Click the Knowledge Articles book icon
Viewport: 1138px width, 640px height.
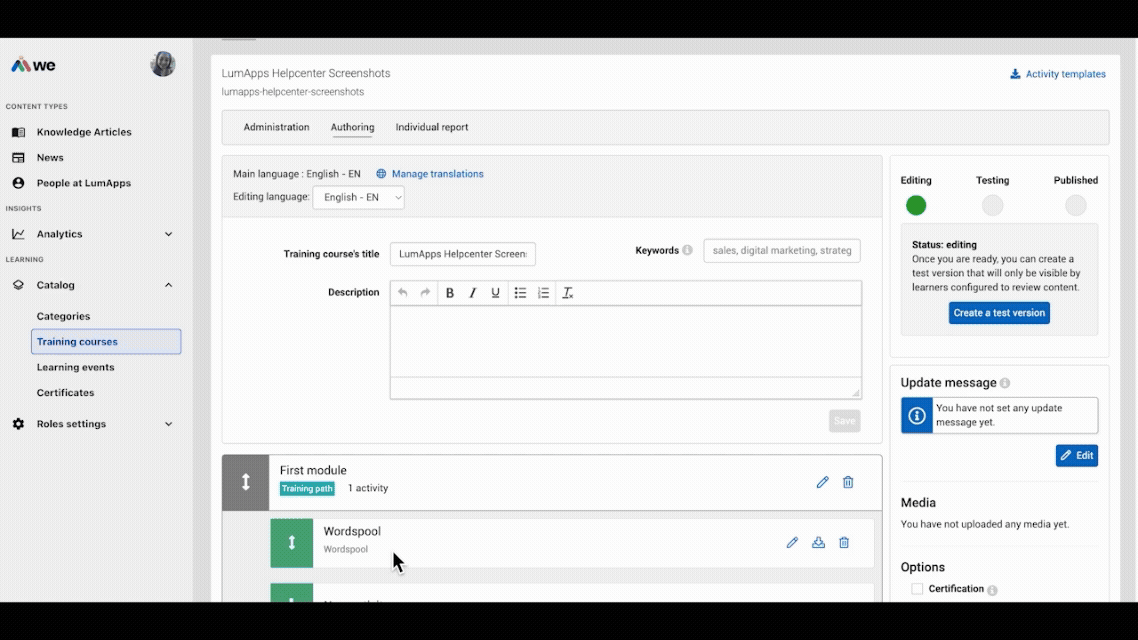pyautogui.click(x=18, y=132)
